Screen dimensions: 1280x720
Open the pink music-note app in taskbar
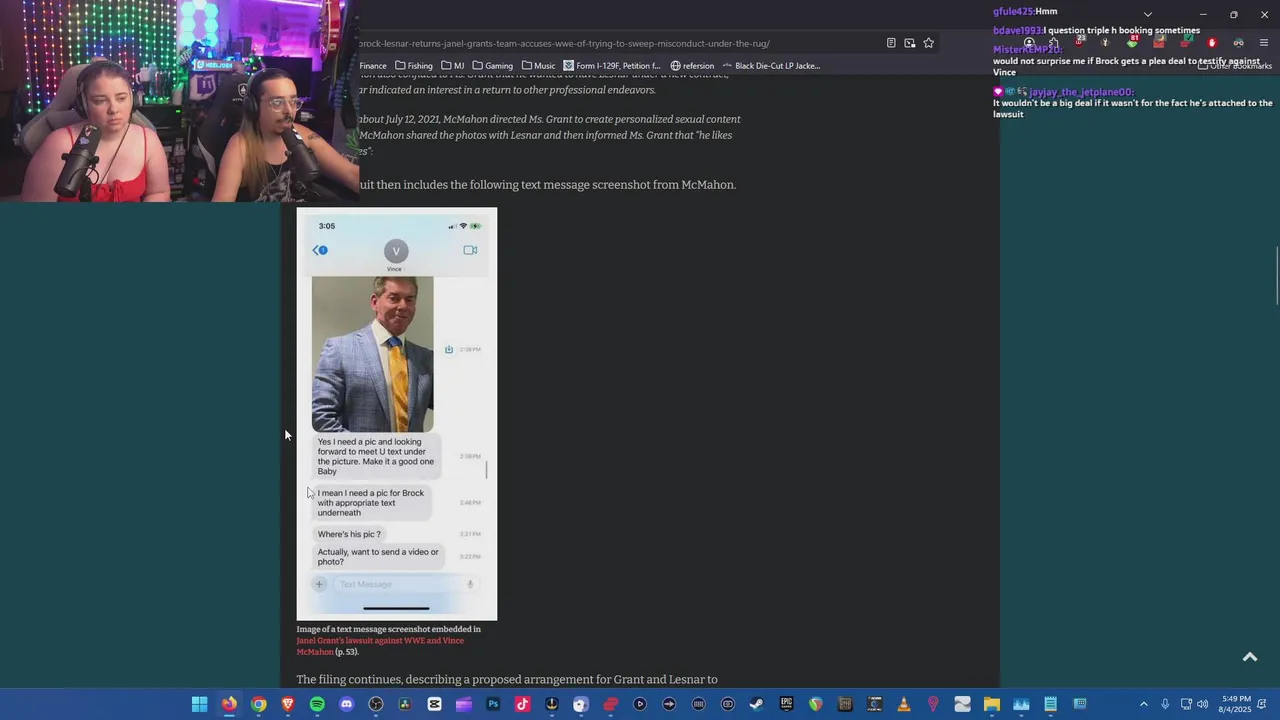[522, 704]
